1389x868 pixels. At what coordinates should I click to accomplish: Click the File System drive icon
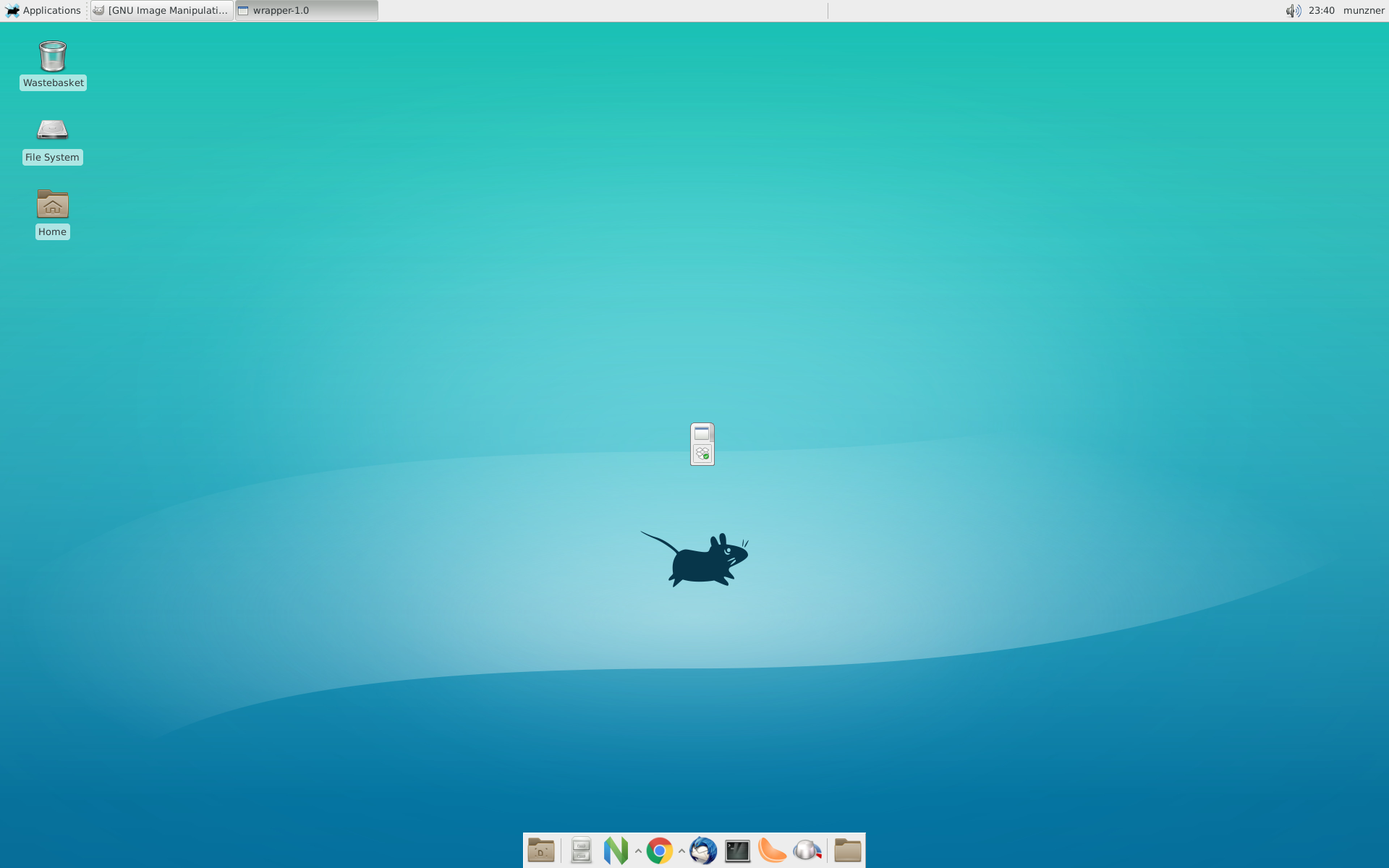click(x=52, y=130)
